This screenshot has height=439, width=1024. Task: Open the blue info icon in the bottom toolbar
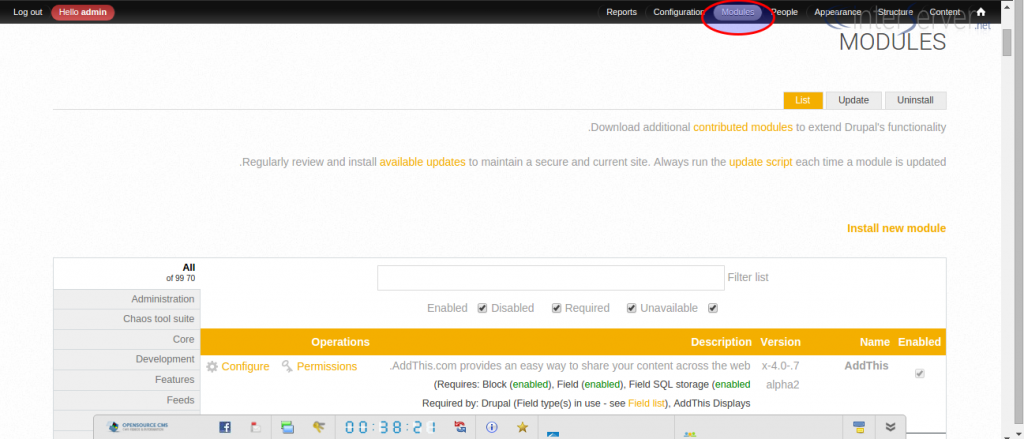[x=492, y=427]
